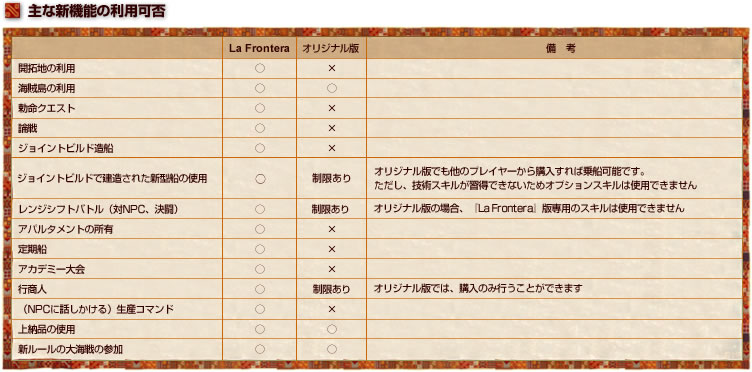Image resolution: width=752 pixels, height=372 pixels.
Task: Click the オリジナル版 circle for 新ルールの大海戦の参加
Action: 331,349
